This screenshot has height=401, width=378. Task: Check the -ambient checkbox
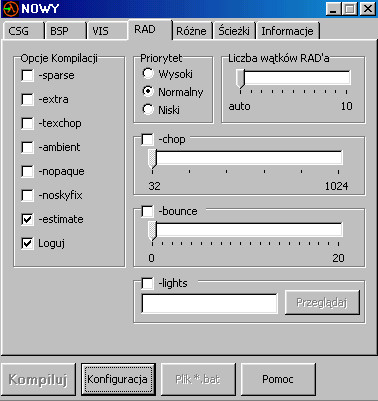27,147
